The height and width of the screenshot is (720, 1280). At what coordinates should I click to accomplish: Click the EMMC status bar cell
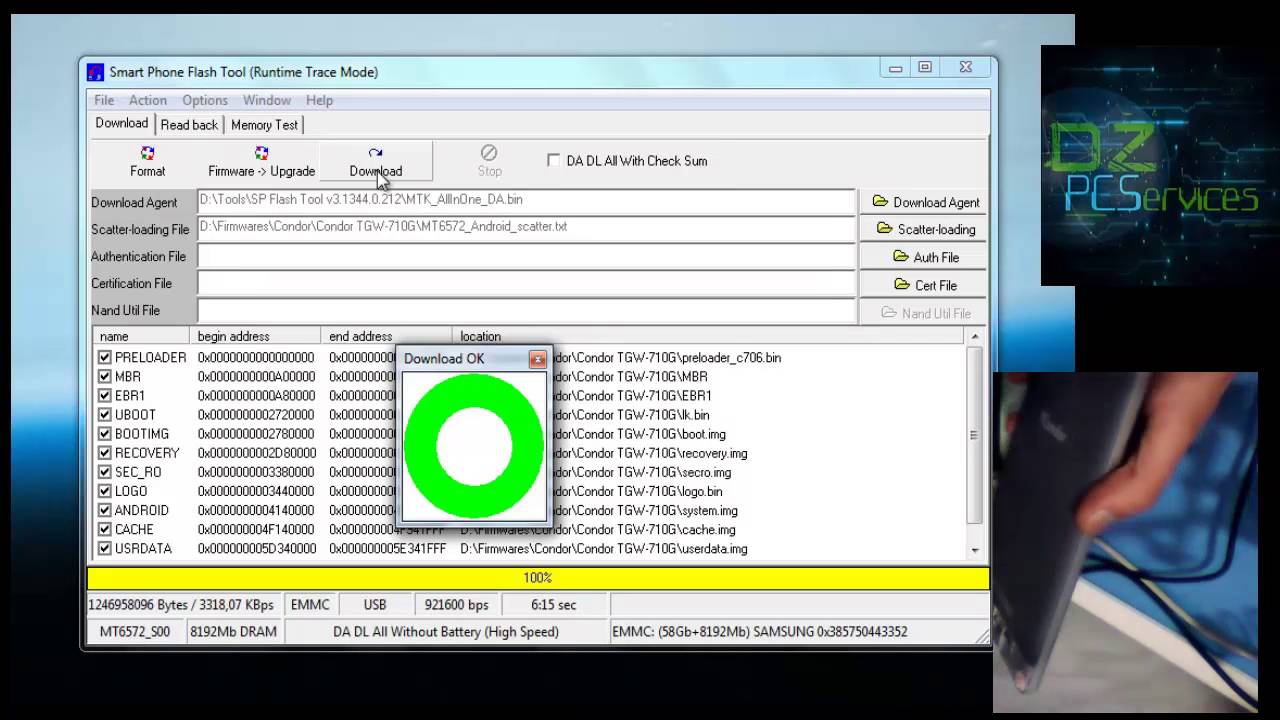point(310,605)
